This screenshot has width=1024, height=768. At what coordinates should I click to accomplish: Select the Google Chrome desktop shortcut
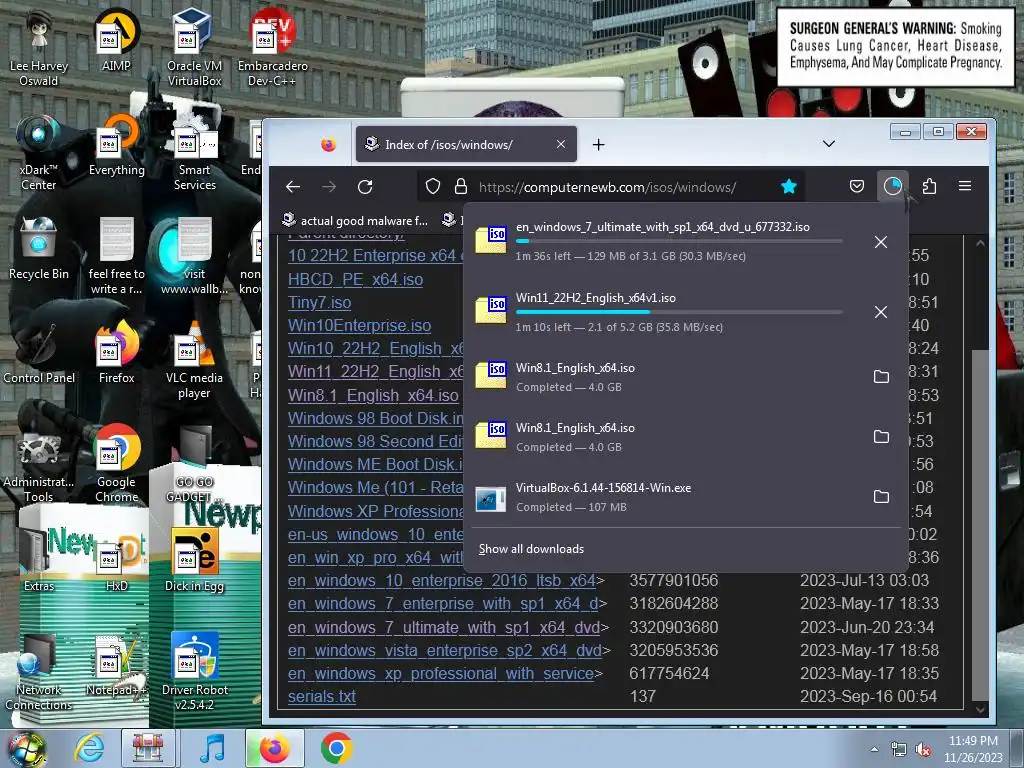(116, 463)
